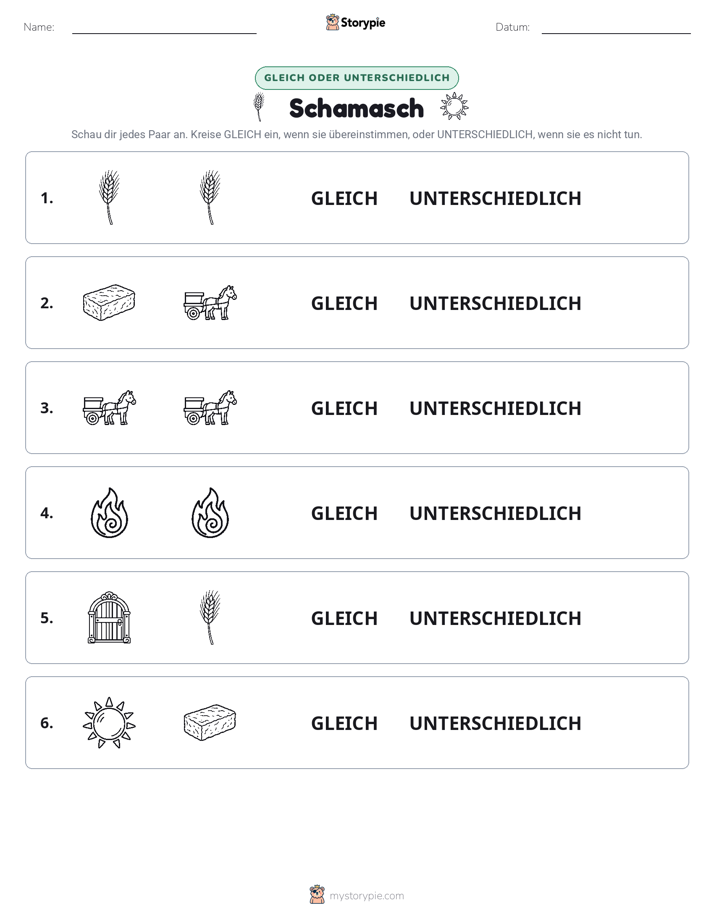Select GLEICH for row 3
The height and width of the screenshot is (924, 714).
coord(344,408)
